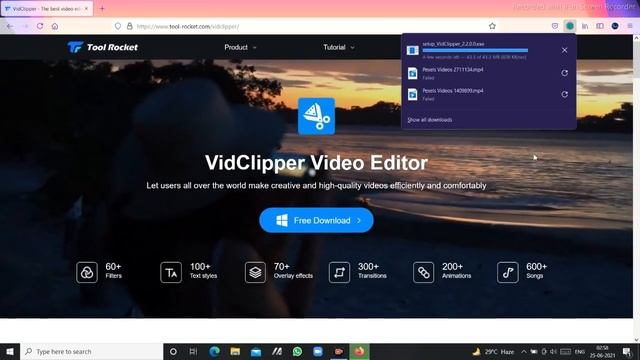640x360 pixels.
Task: Retry the Pexels Videos 2711134.mp4 download
Action: tap(564, 73)
